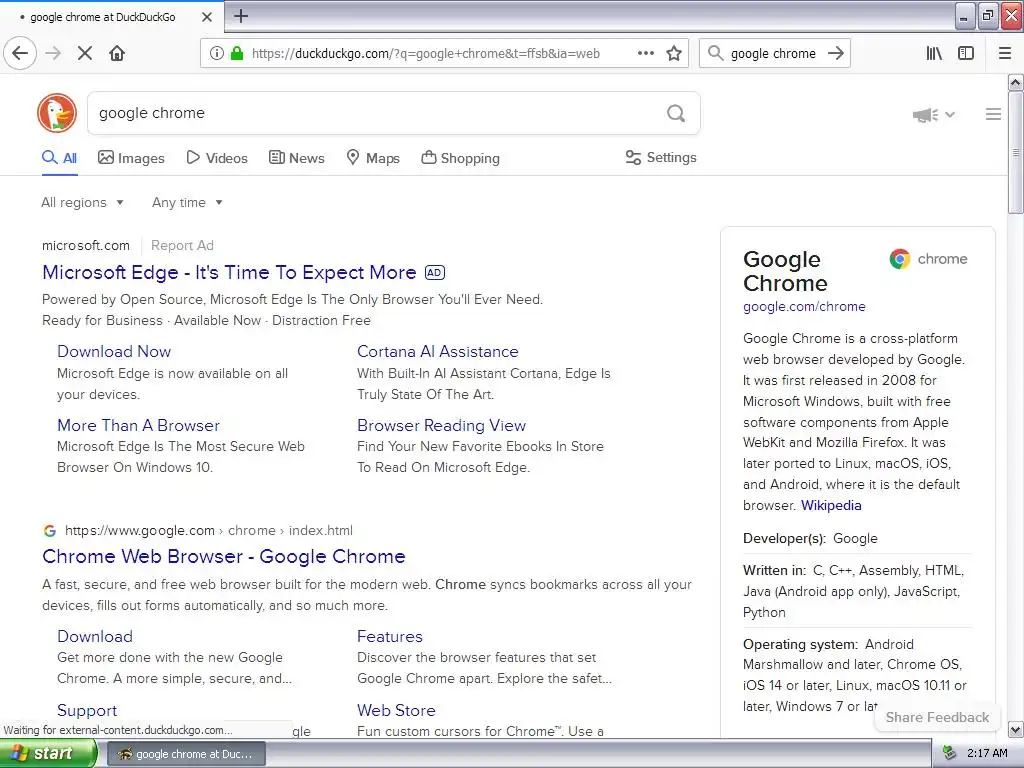Viewport: 1024px width, 768px height.
Task: Switch to the Videos tab
Action: pos(217,157)
